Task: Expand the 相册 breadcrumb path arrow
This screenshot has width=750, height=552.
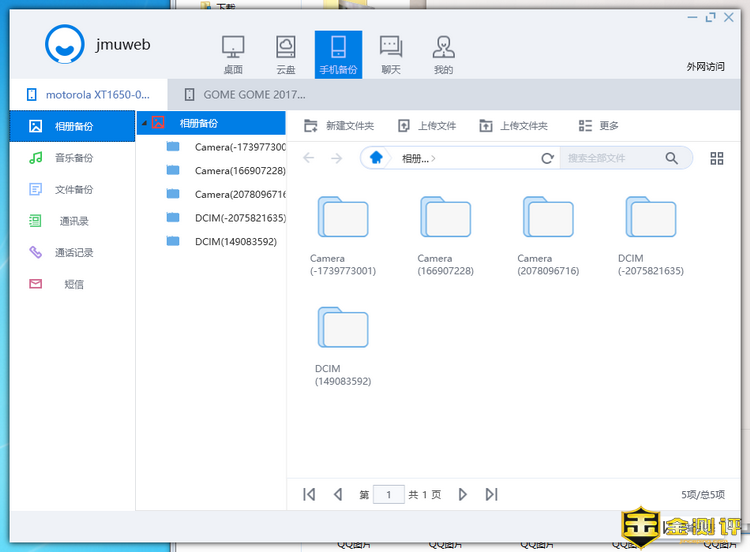Action: point(433,158)
